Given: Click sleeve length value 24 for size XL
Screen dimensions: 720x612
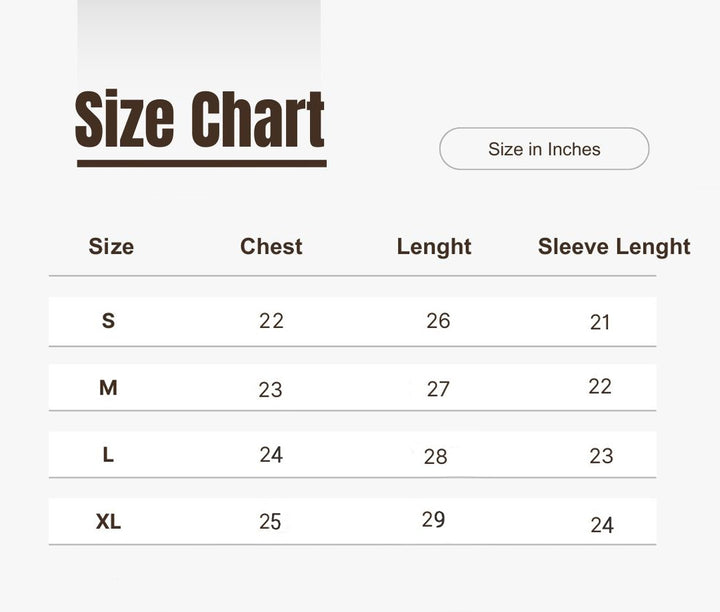Looking at the screenshot, I should click(602, 525).
